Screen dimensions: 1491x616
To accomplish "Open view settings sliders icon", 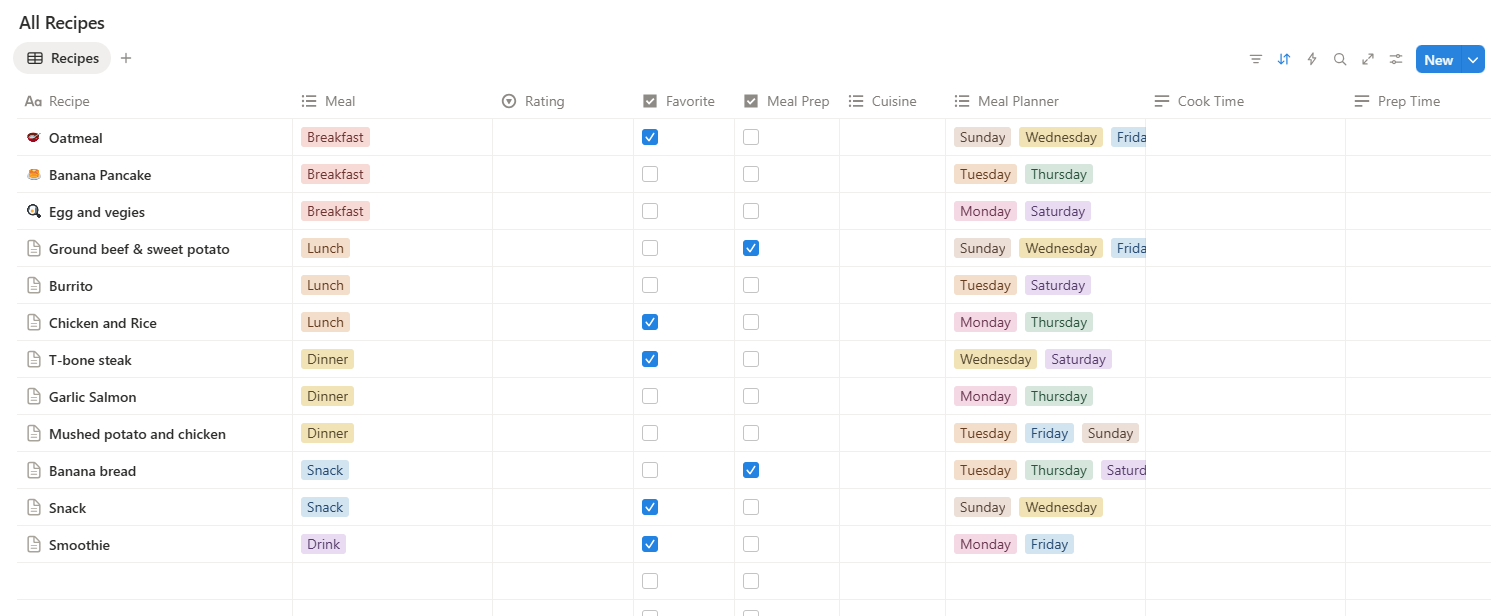I will tap(1396, 60).
